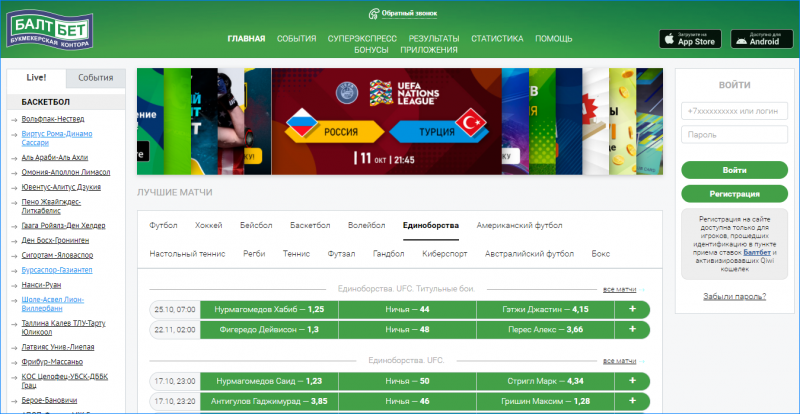Click the Регистрация button
800x414 pixels.
tap(735, 194)
